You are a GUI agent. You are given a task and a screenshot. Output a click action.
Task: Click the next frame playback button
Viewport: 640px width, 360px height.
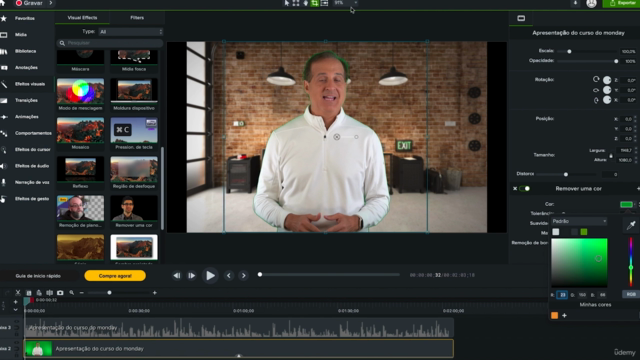191,276
